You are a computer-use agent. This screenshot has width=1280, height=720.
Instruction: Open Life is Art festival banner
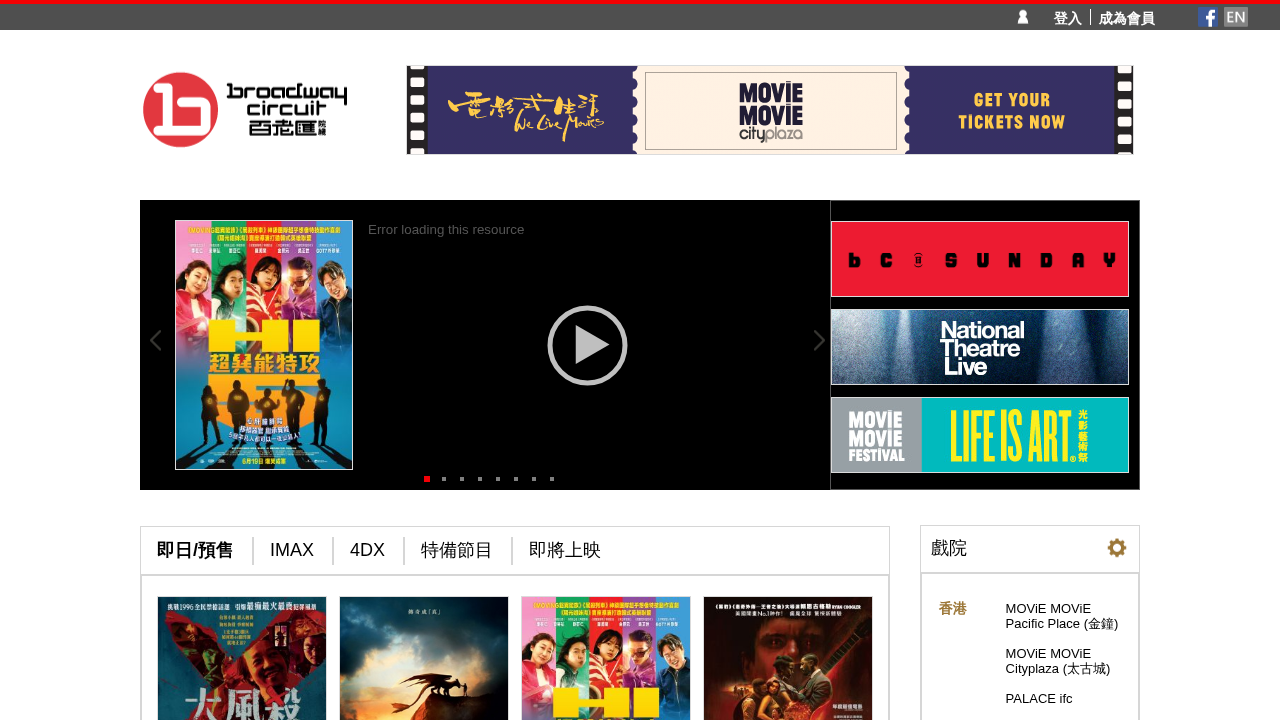(980, 435)
